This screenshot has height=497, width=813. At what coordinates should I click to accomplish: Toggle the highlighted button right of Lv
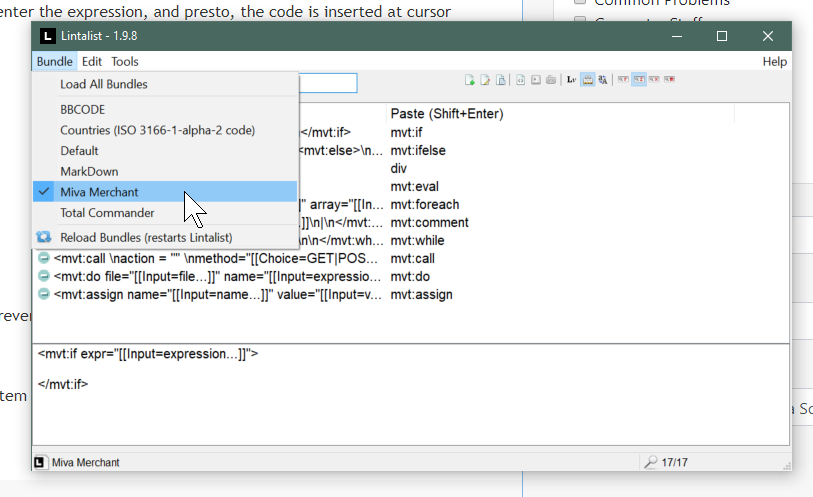[588, 80]
